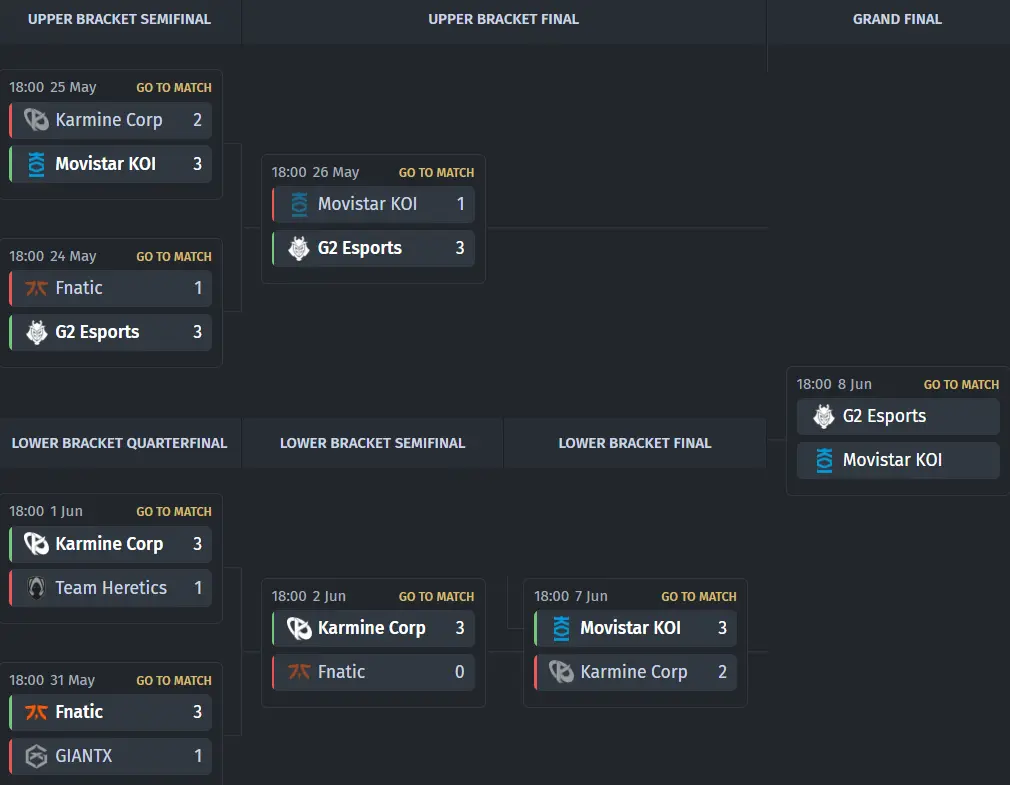Click Karmine Corp score 2 in 25 May match
Image resolution: width=1010 pixels, height=785 pixels.
click(x=197, y=120)
